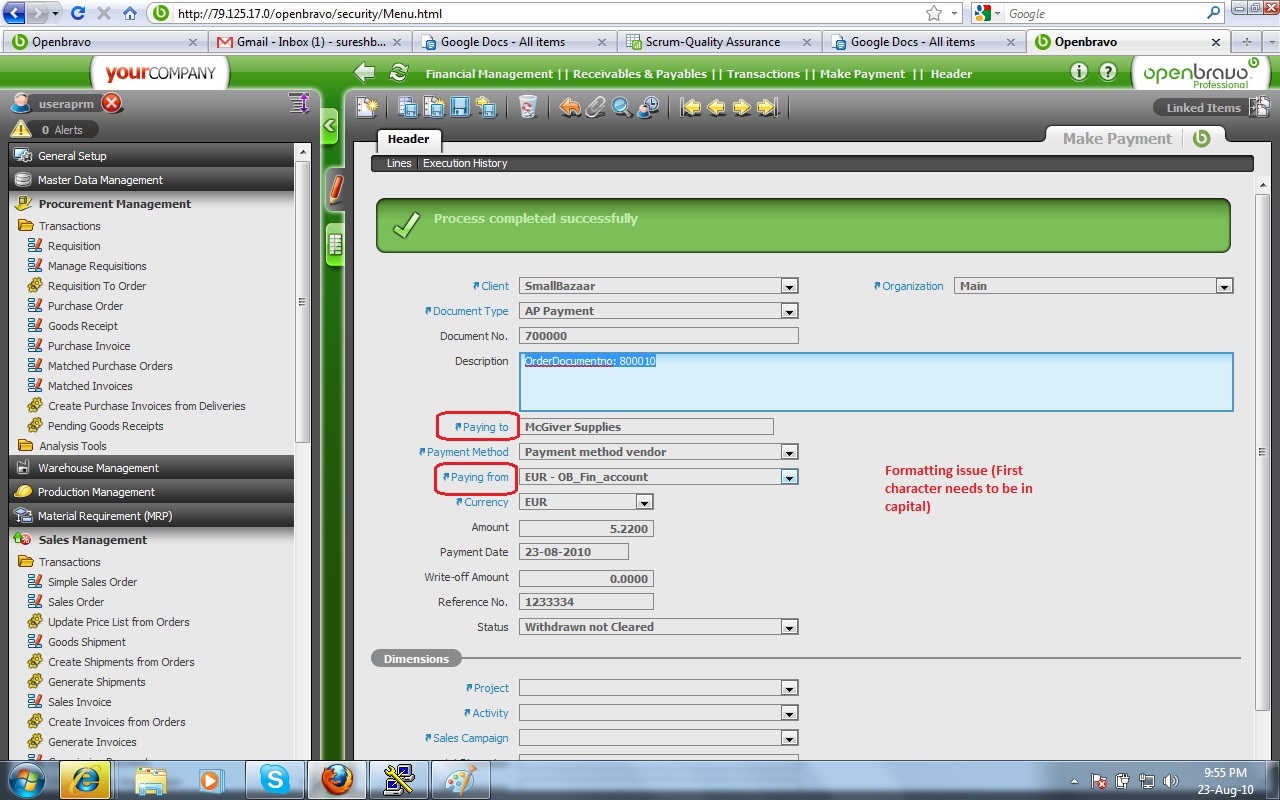Click the New record toolbar icon

[367, 107]
